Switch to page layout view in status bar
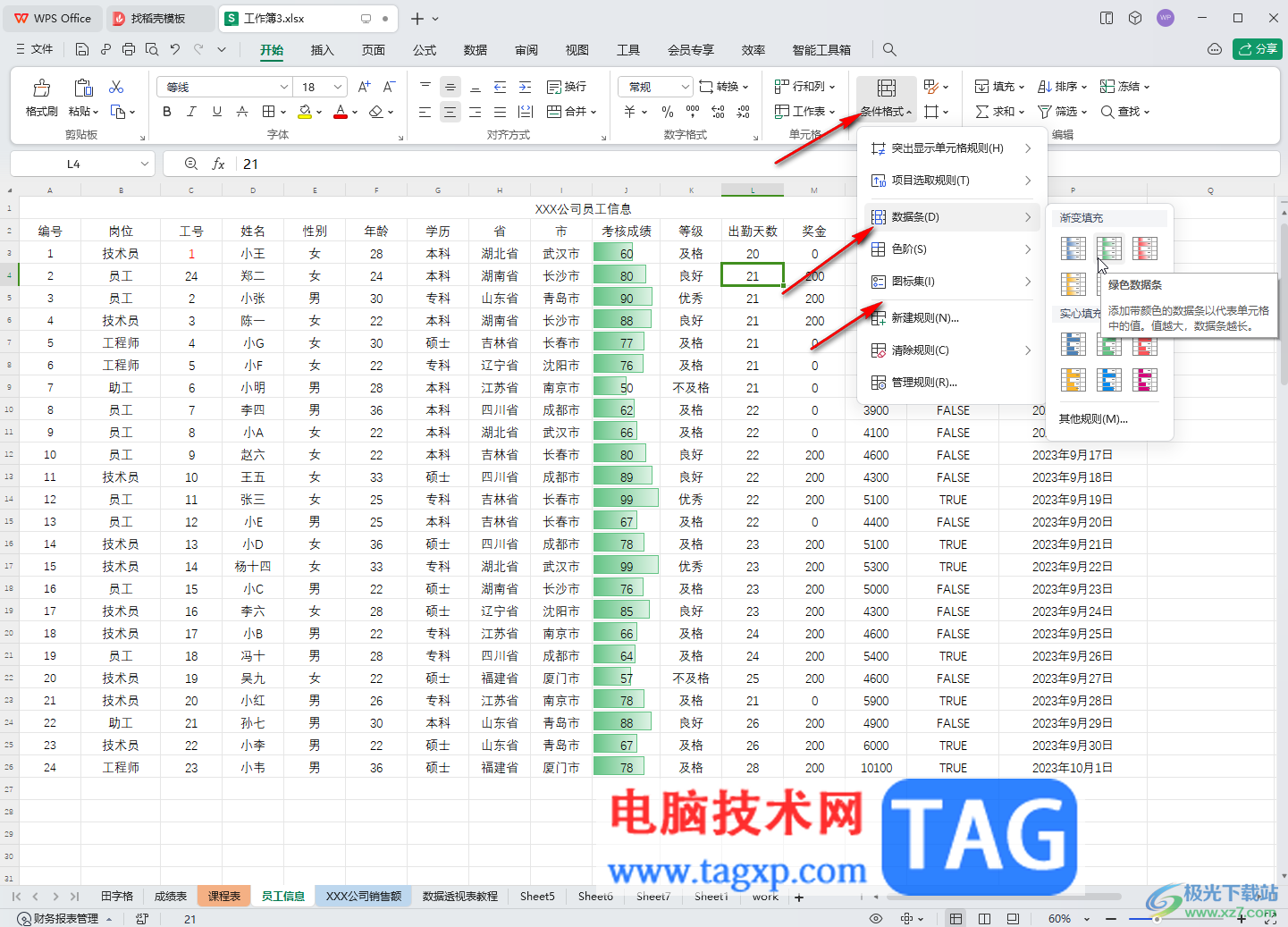 point(984,918)
